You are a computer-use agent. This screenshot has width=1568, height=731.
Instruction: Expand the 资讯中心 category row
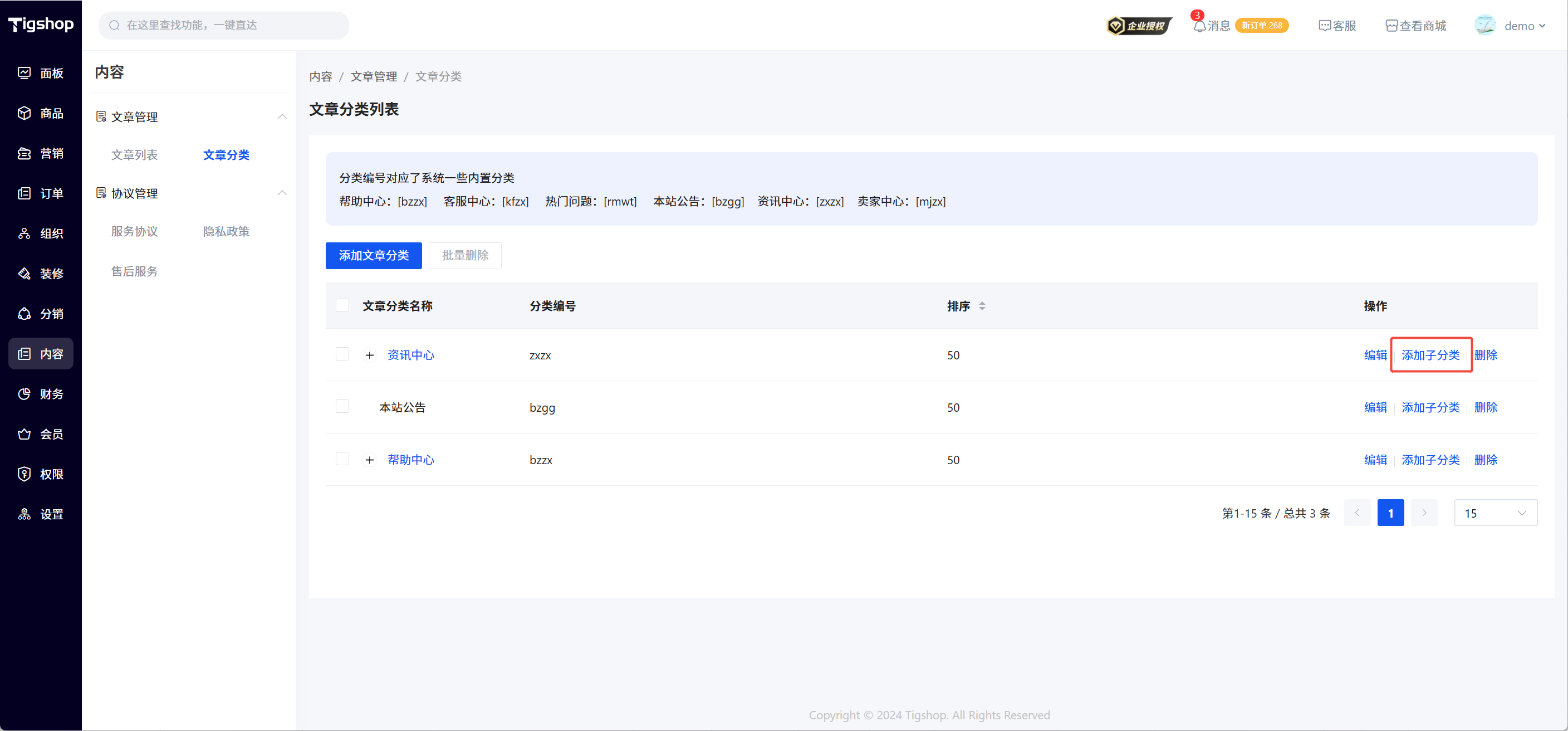point(370,355)
